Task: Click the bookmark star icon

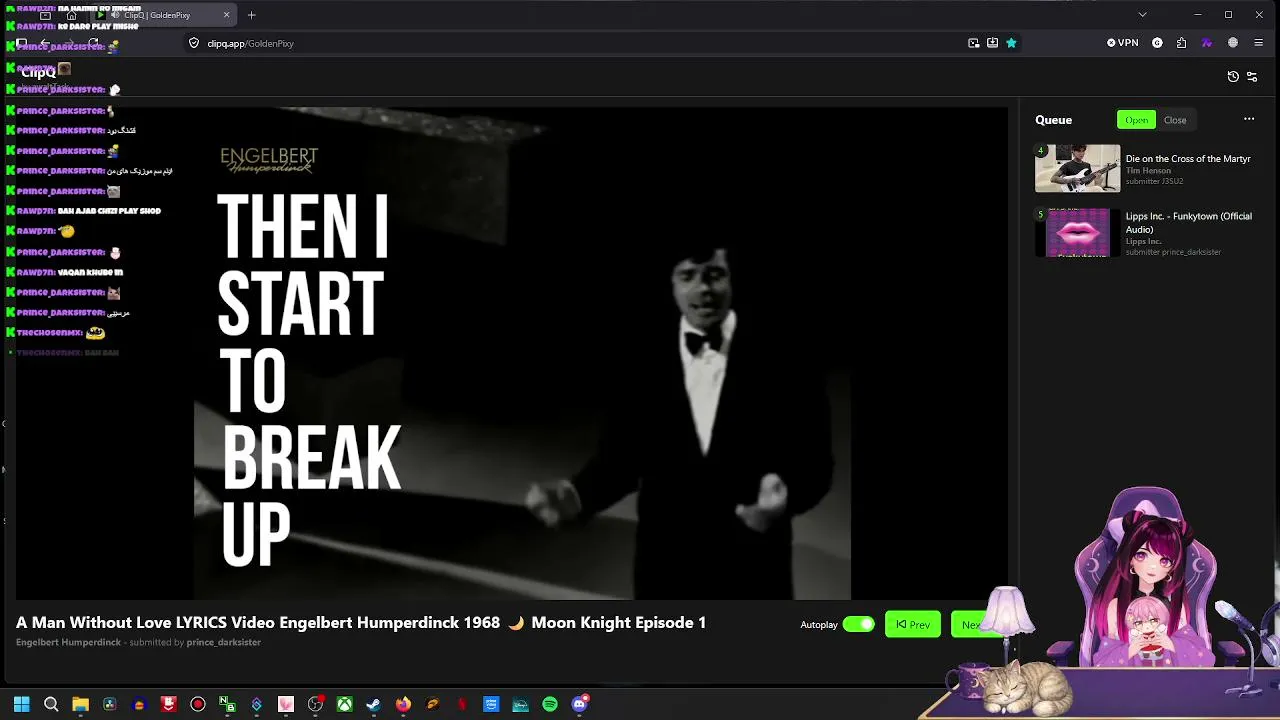Action: pyautogui.click(x=1011, y=43)
